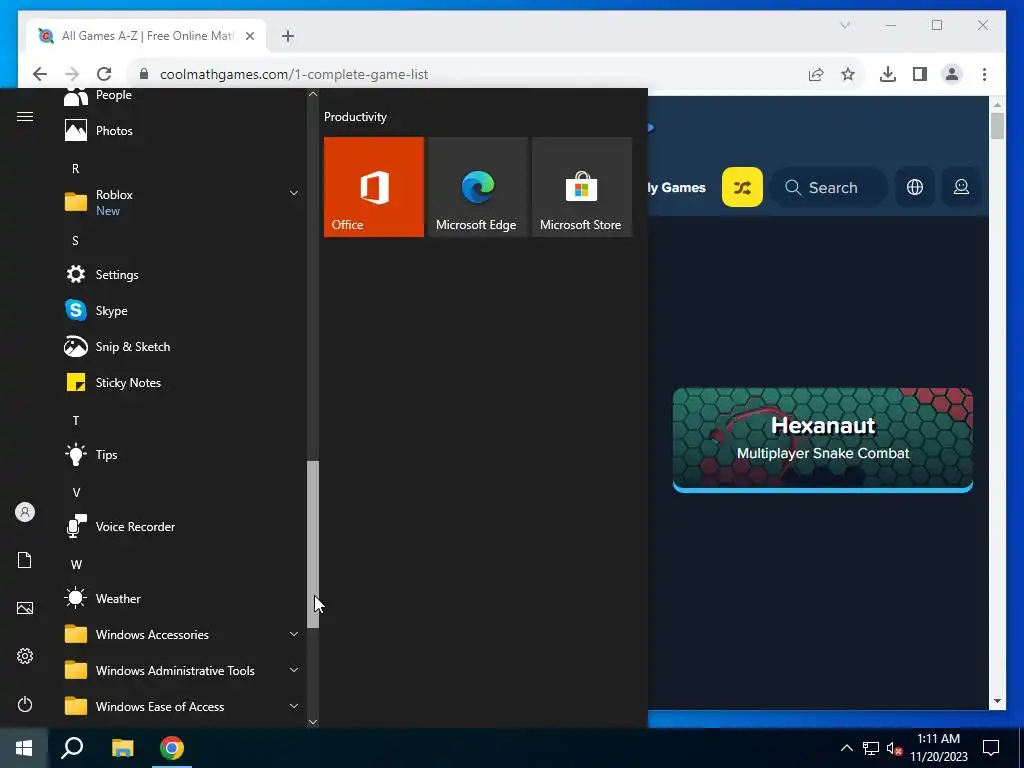Screen dimensions: 1024x768
Task: Expand Windows Administrative Tools folder
Action: pyautogui.click(x=181, y=670)
